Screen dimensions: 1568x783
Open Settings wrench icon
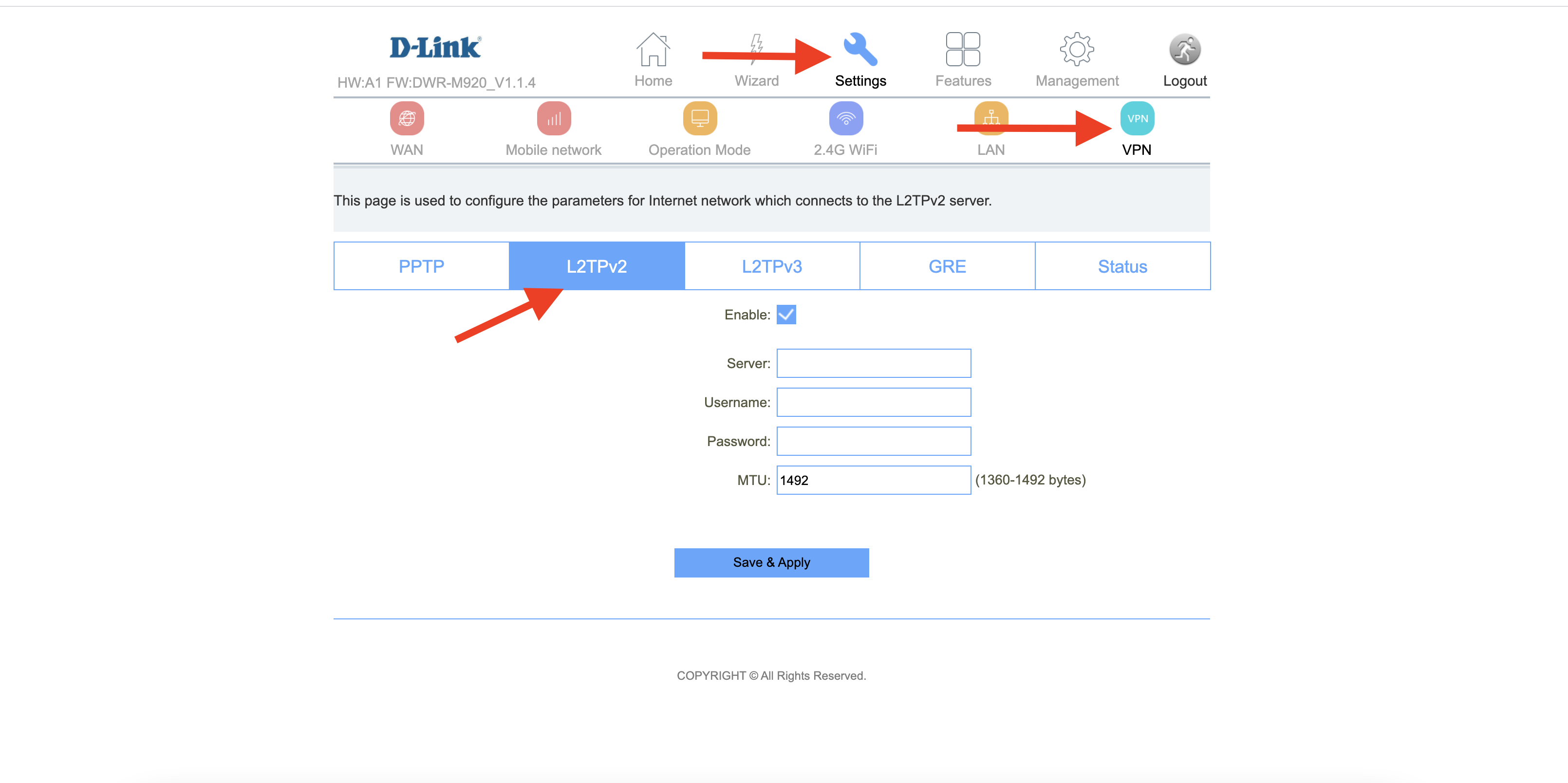click(x=860, y=50)
